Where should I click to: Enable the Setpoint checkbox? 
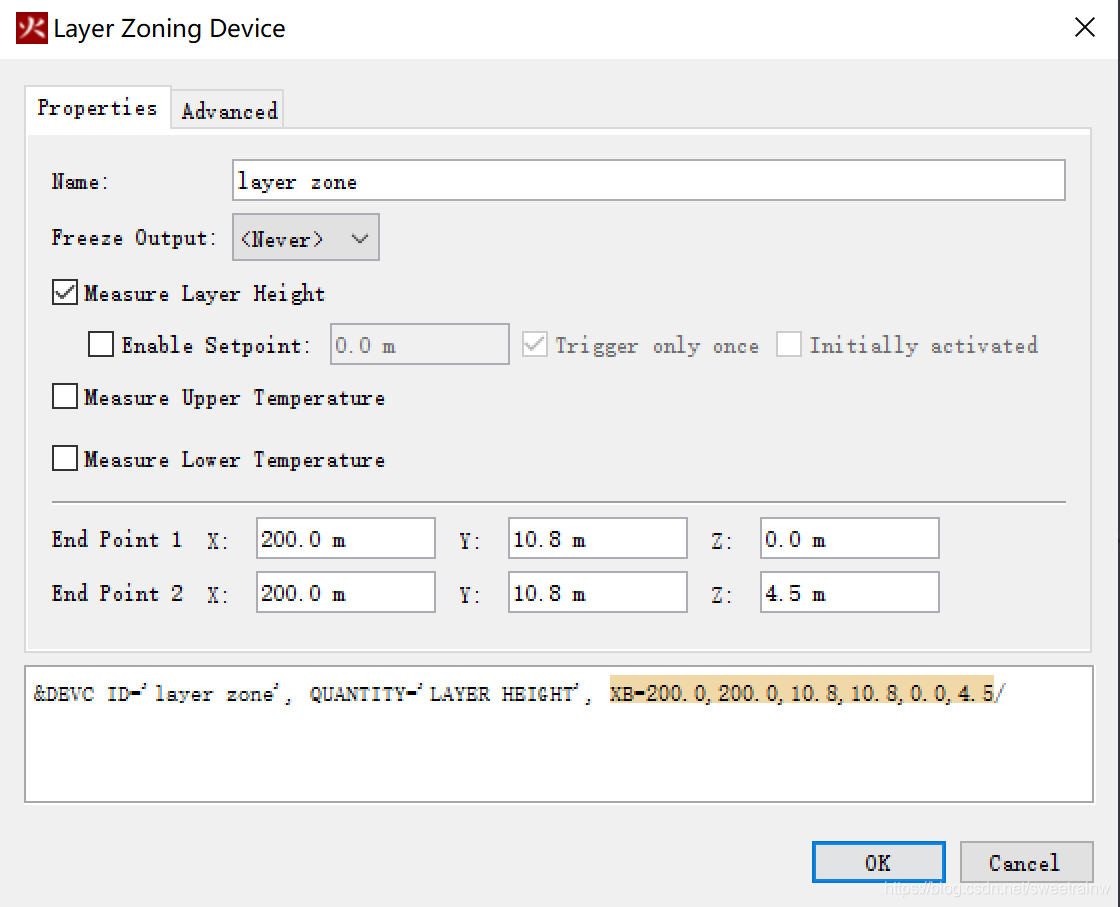pyautogui.click(x=101, y=344)
